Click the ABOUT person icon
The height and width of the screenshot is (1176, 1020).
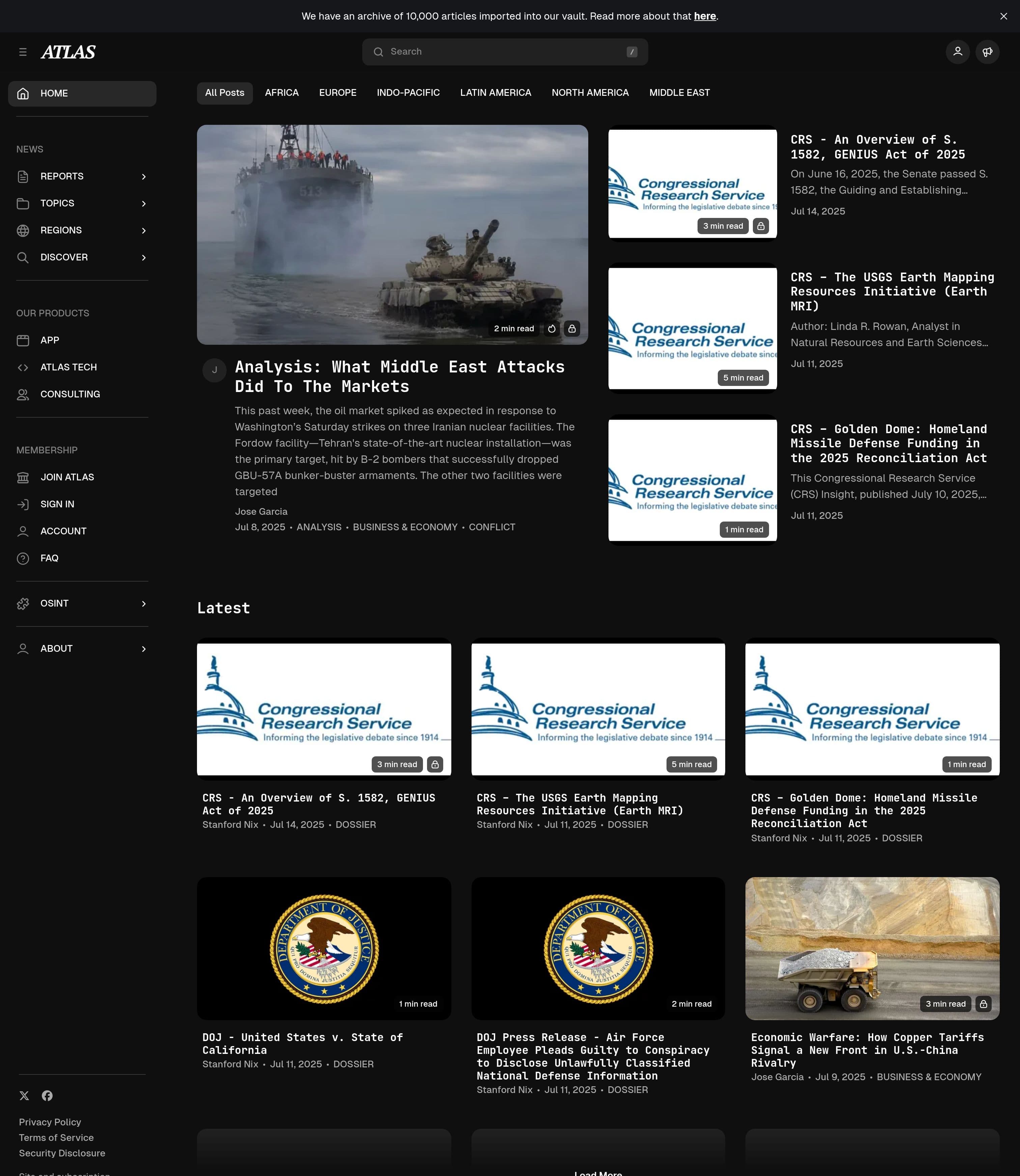[x=23, y=649]
